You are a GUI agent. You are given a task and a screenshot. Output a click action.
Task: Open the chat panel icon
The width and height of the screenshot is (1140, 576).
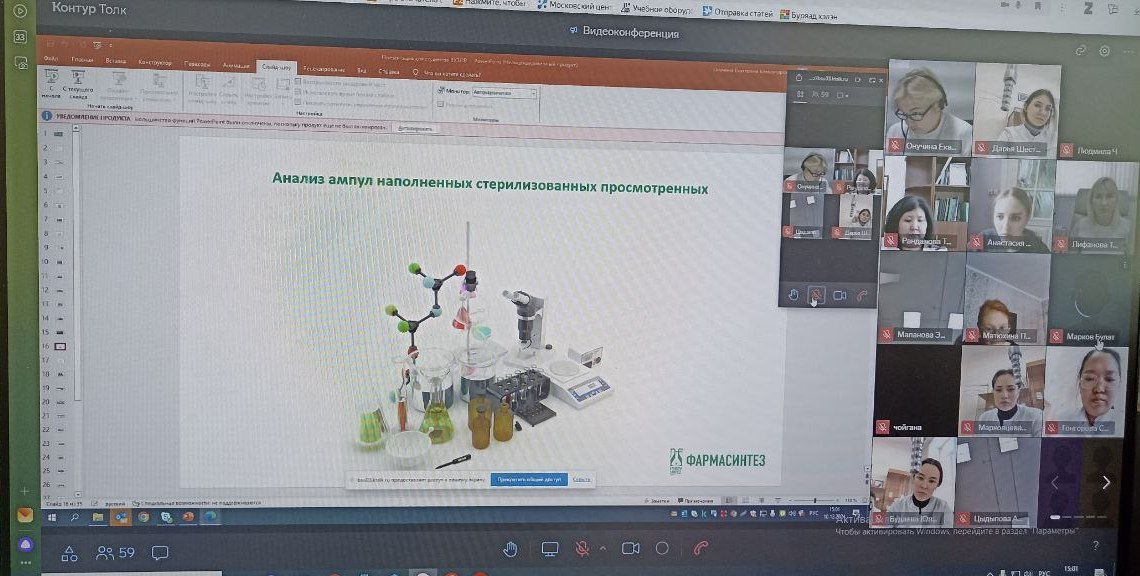pyautogui.click(x=160, y=552)
